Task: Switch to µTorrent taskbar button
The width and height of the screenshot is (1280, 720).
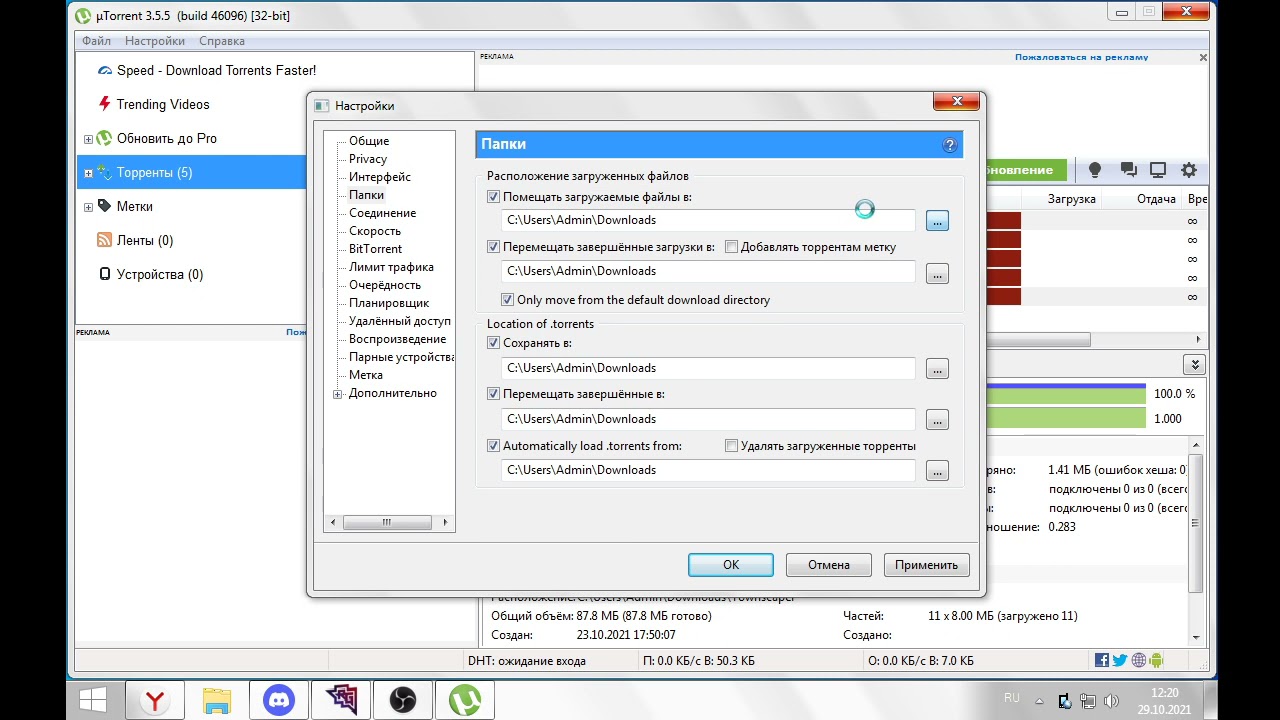Action: click(x=465, y=700)
